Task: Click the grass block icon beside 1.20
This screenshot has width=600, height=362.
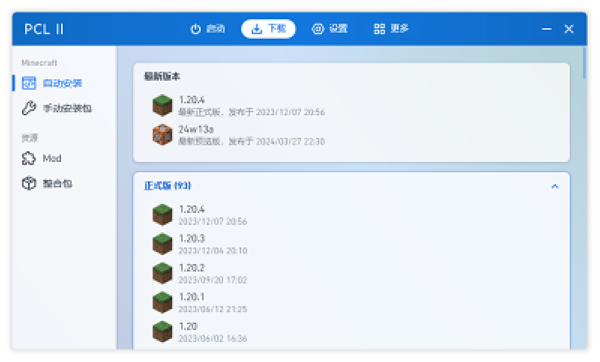Action: coord(162,332)
